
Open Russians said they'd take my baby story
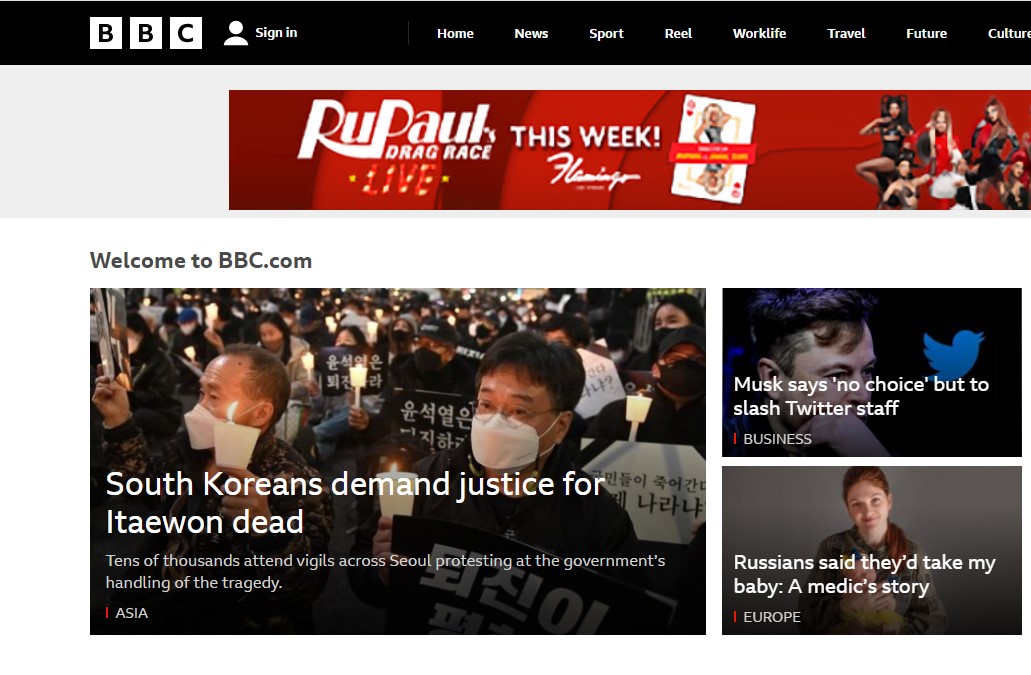pos(865,574)
